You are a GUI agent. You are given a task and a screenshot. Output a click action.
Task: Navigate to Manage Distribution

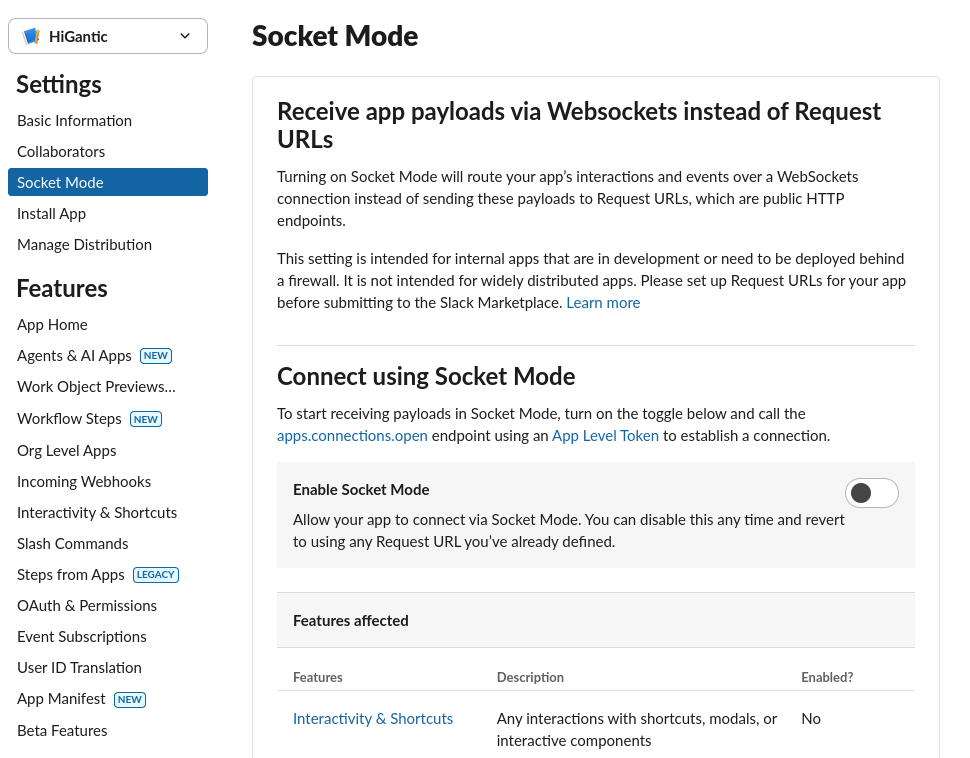[84, 244]
